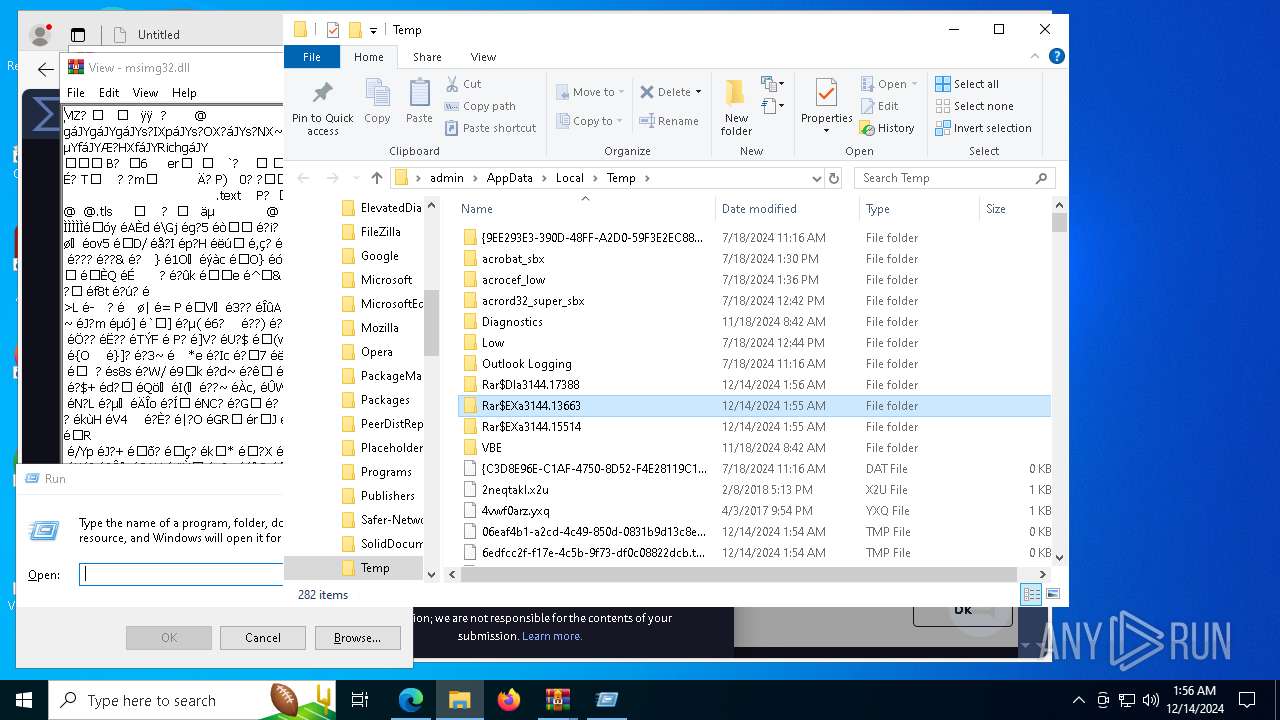Launch Microsoft Edge from the taskbar
Screen dimensions: 1280x720
pyautogui.click(x=411, y=700)
